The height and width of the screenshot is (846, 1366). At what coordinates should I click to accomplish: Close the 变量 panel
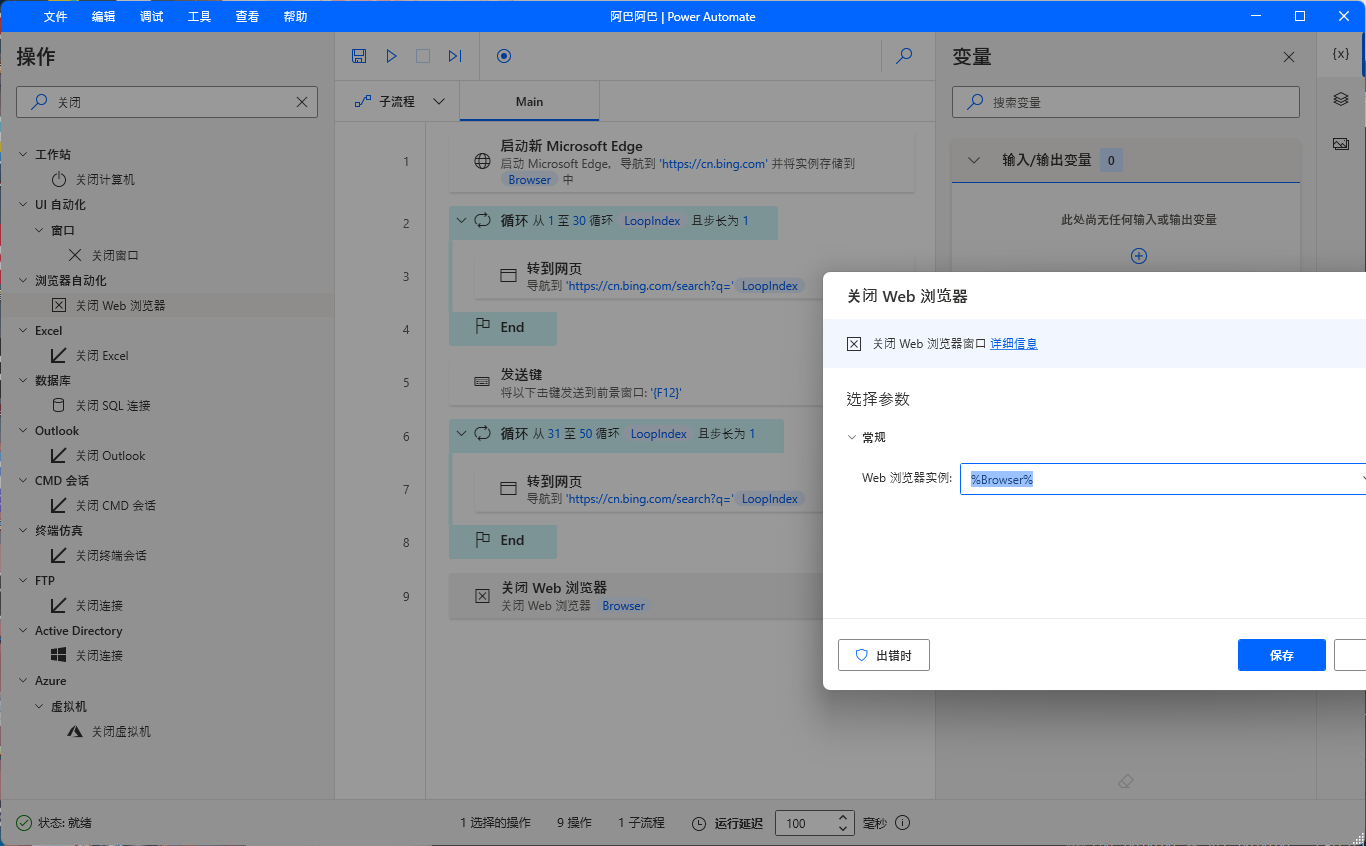point(1289,58)
